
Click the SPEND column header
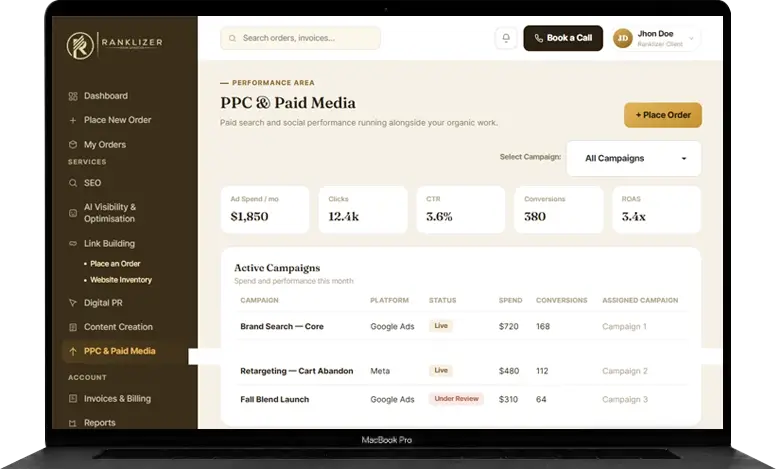coord(510,300)
